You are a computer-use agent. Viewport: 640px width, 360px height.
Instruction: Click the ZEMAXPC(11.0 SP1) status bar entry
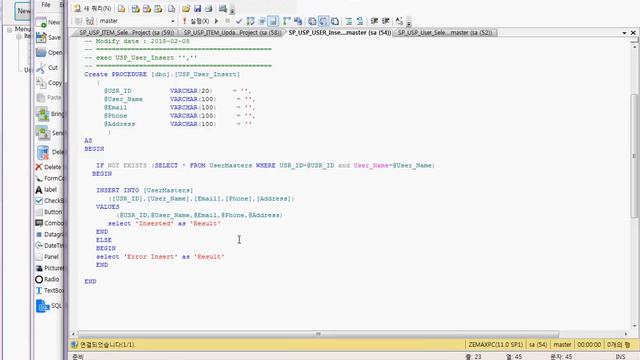point(496,345)
